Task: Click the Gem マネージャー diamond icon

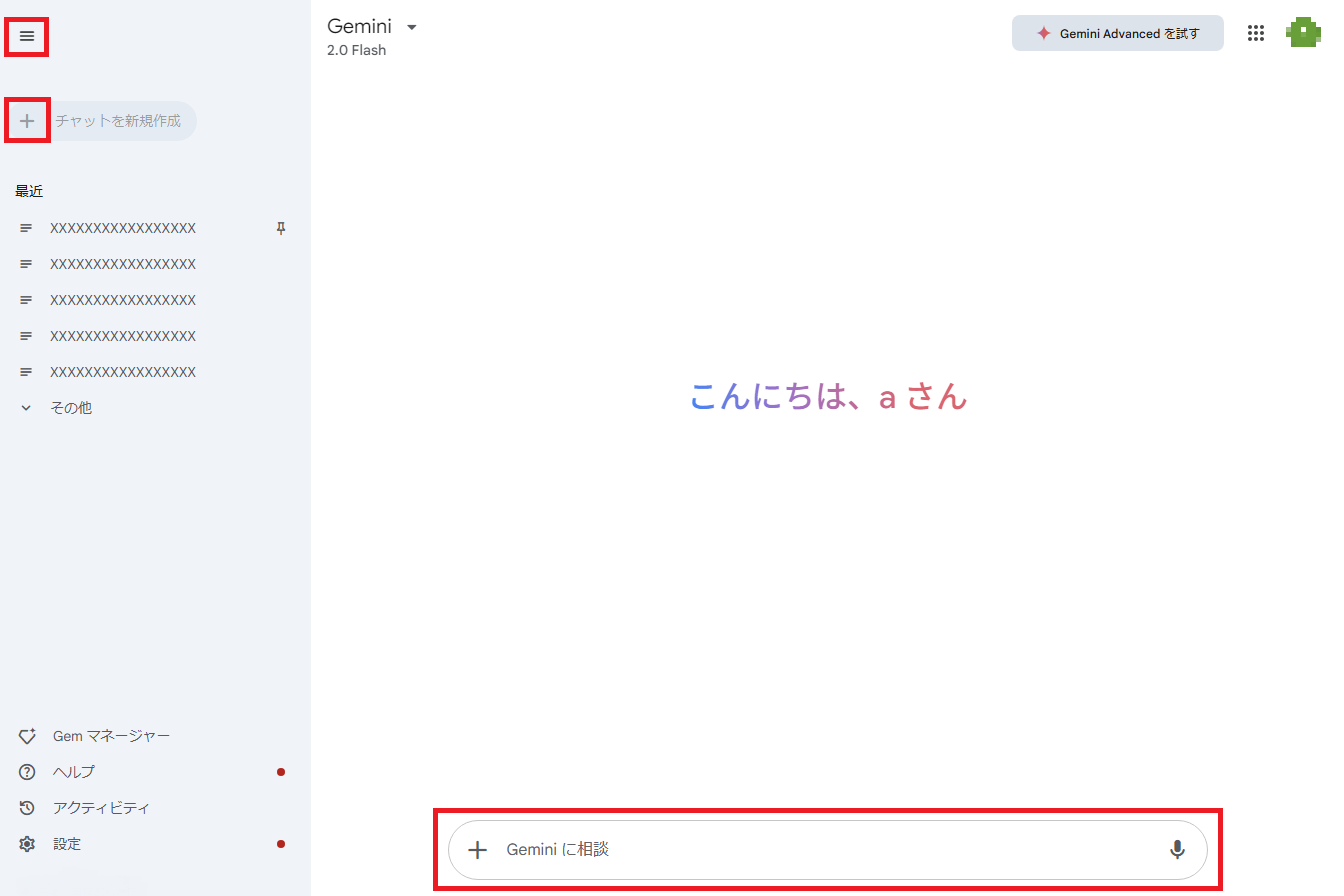Action: point(28,736)
